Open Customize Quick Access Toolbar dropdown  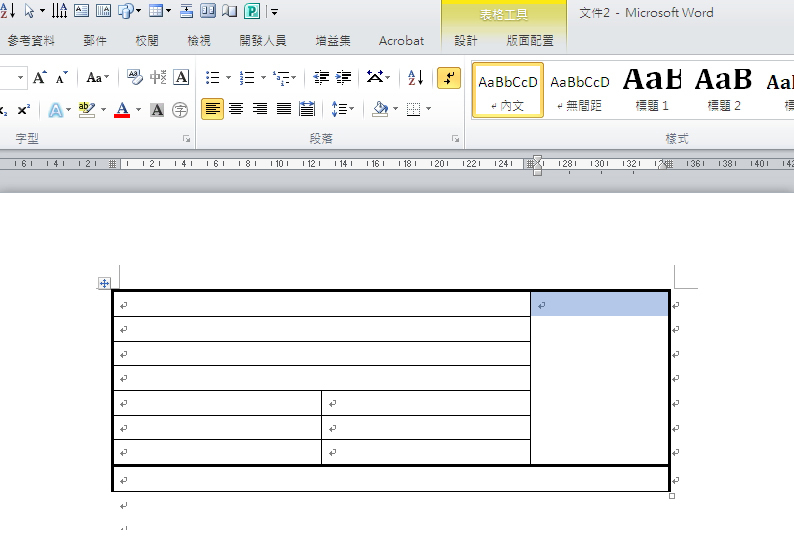click(274, 12)
